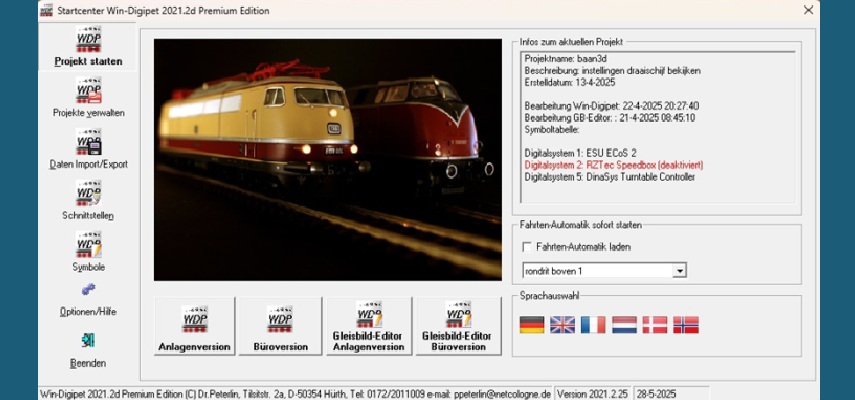Expand the rondrit boven 1 dropdown
This screenshot has height=400, width=855.
point(679,270)
